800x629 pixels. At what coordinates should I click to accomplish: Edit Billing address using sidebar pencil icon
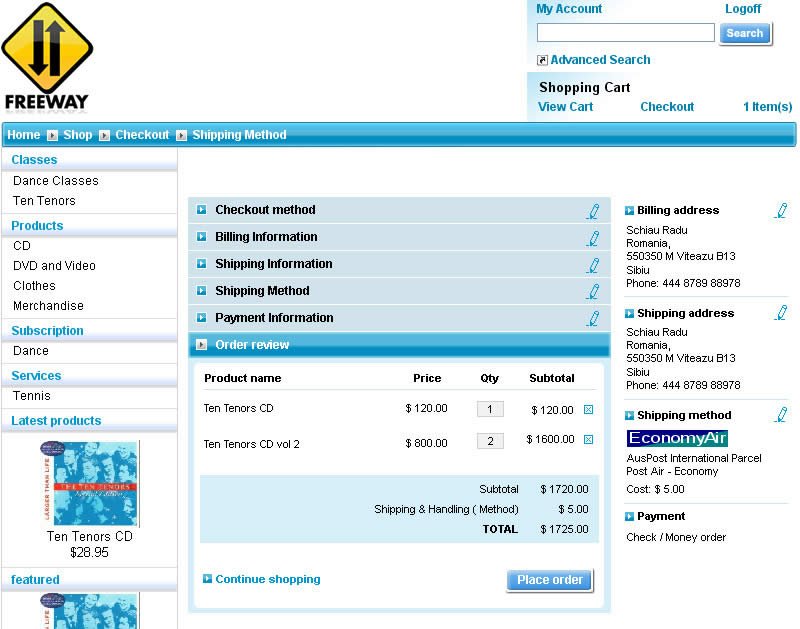(780, 211)
